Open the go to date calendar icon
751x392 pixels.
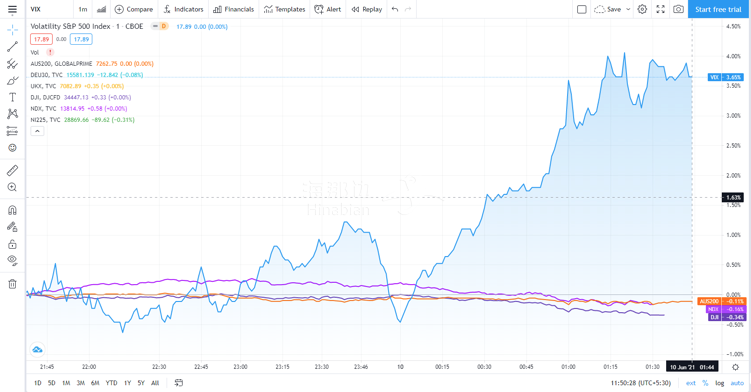(x=179, y=382)
